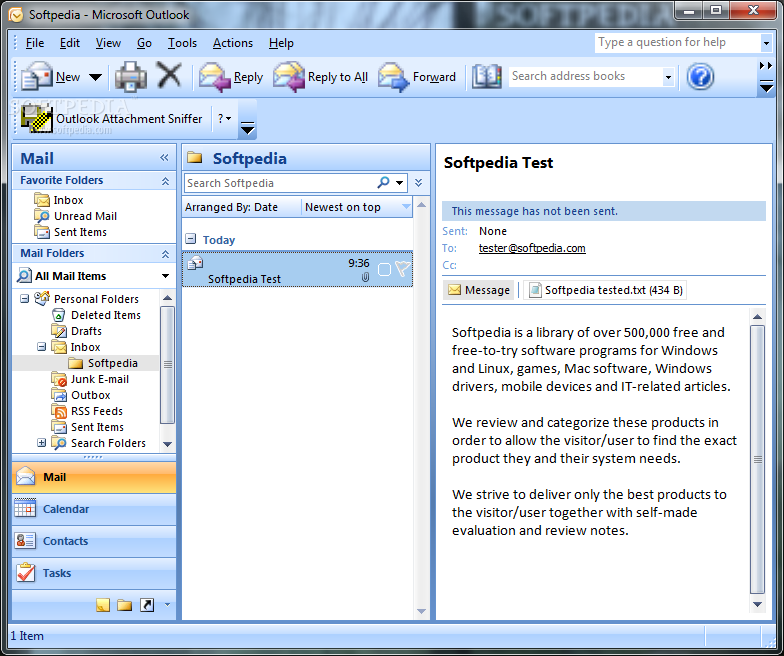Click the Reply button
The width and height of the screenshot is (784, 656).
231,77
